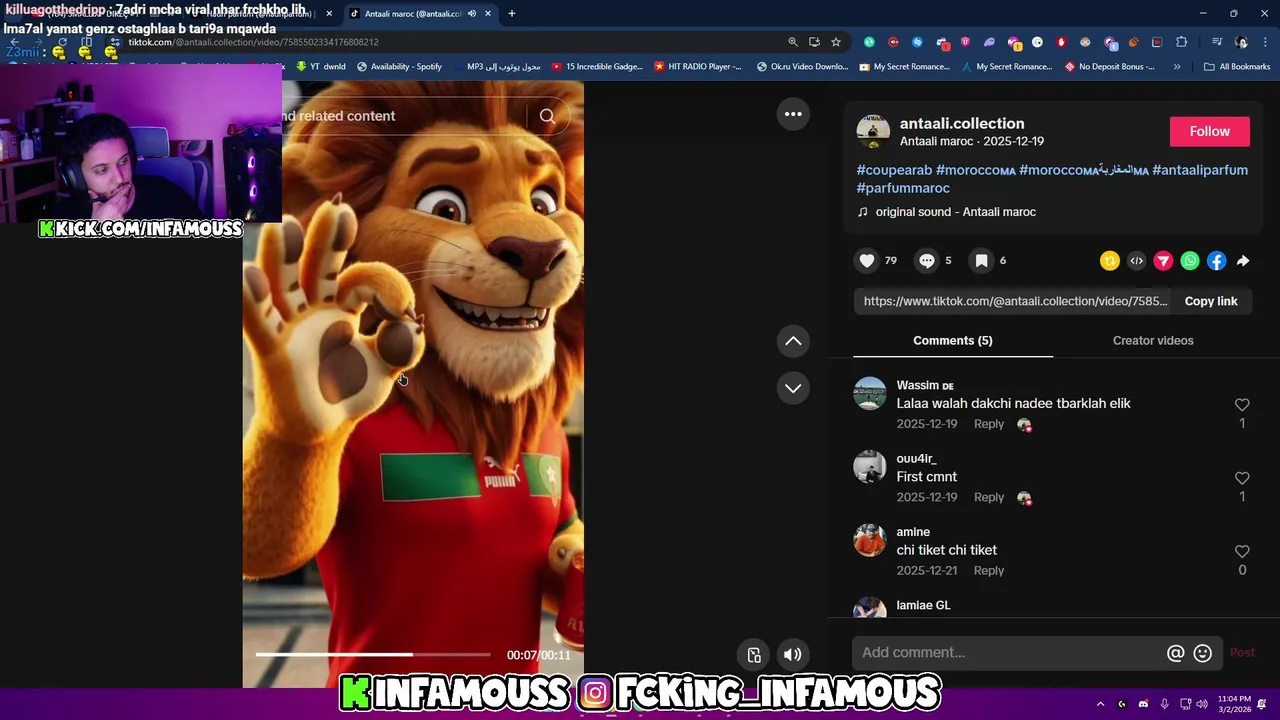The width and height of the screenshot is (1280, 720).
Task: Copy the video link
Action: pyautogui.click(x=1211, y=301)
